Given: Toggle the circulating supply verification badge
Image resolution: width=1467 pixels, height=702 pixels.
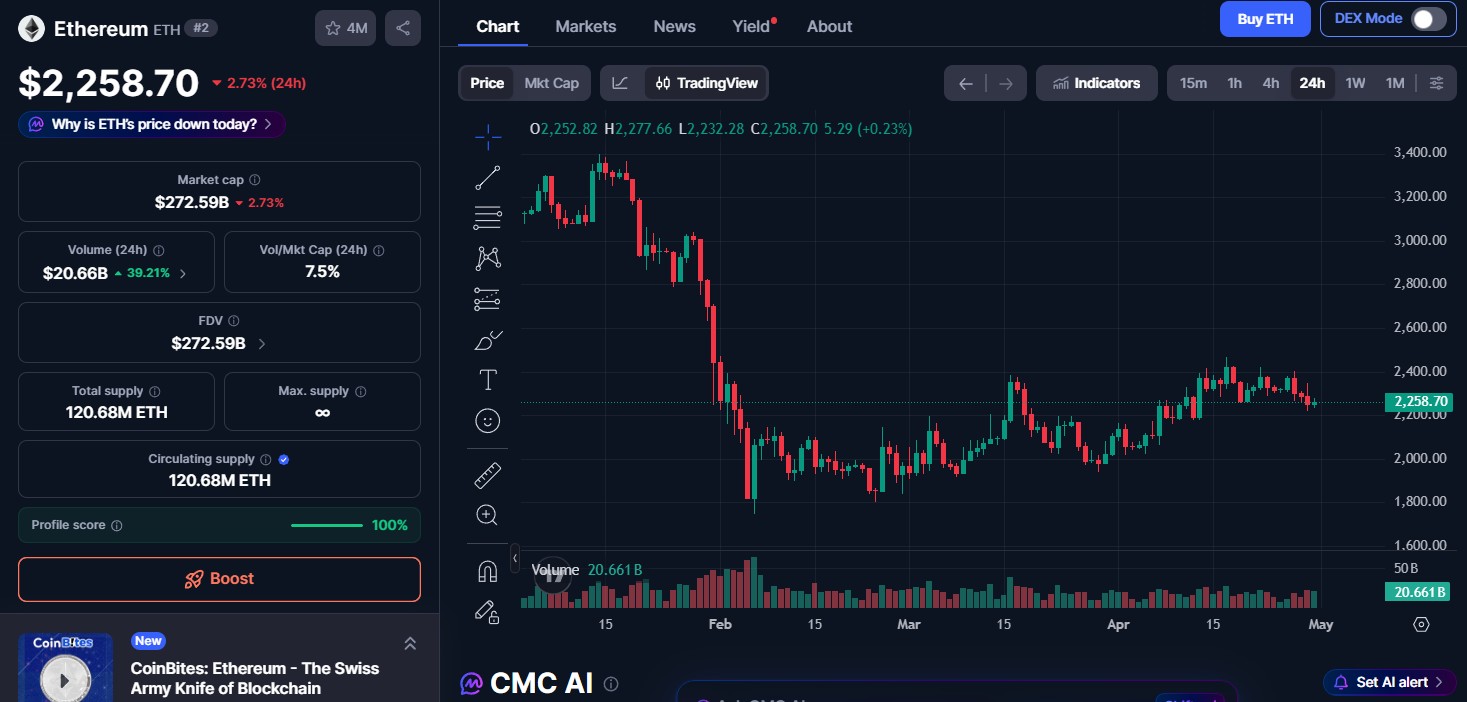Looking at the screenshot, I should click(281, 459).
